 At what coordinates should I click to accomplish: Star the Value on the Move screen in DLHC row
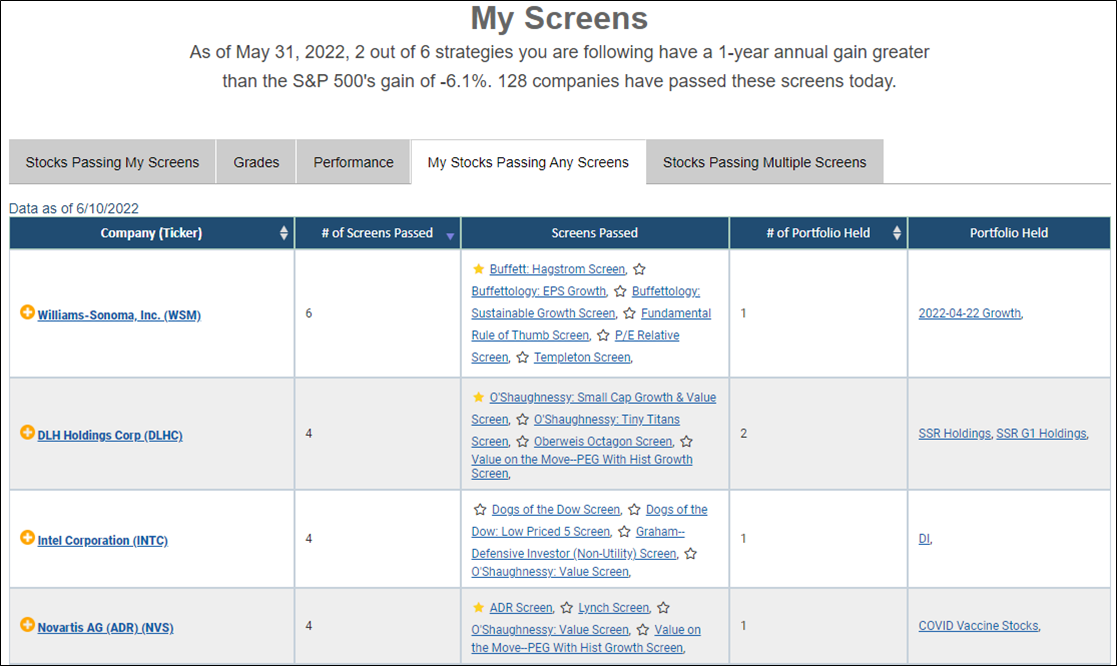pyautogui.click(x=687, y=442)
